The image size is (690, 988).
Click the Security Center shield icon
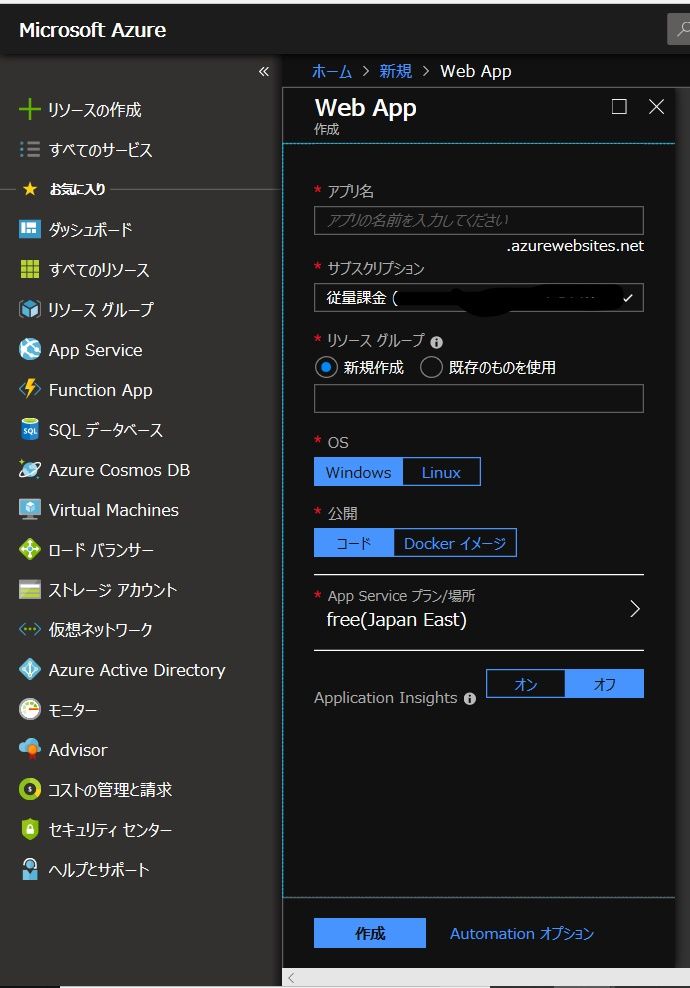coord(30,829)
